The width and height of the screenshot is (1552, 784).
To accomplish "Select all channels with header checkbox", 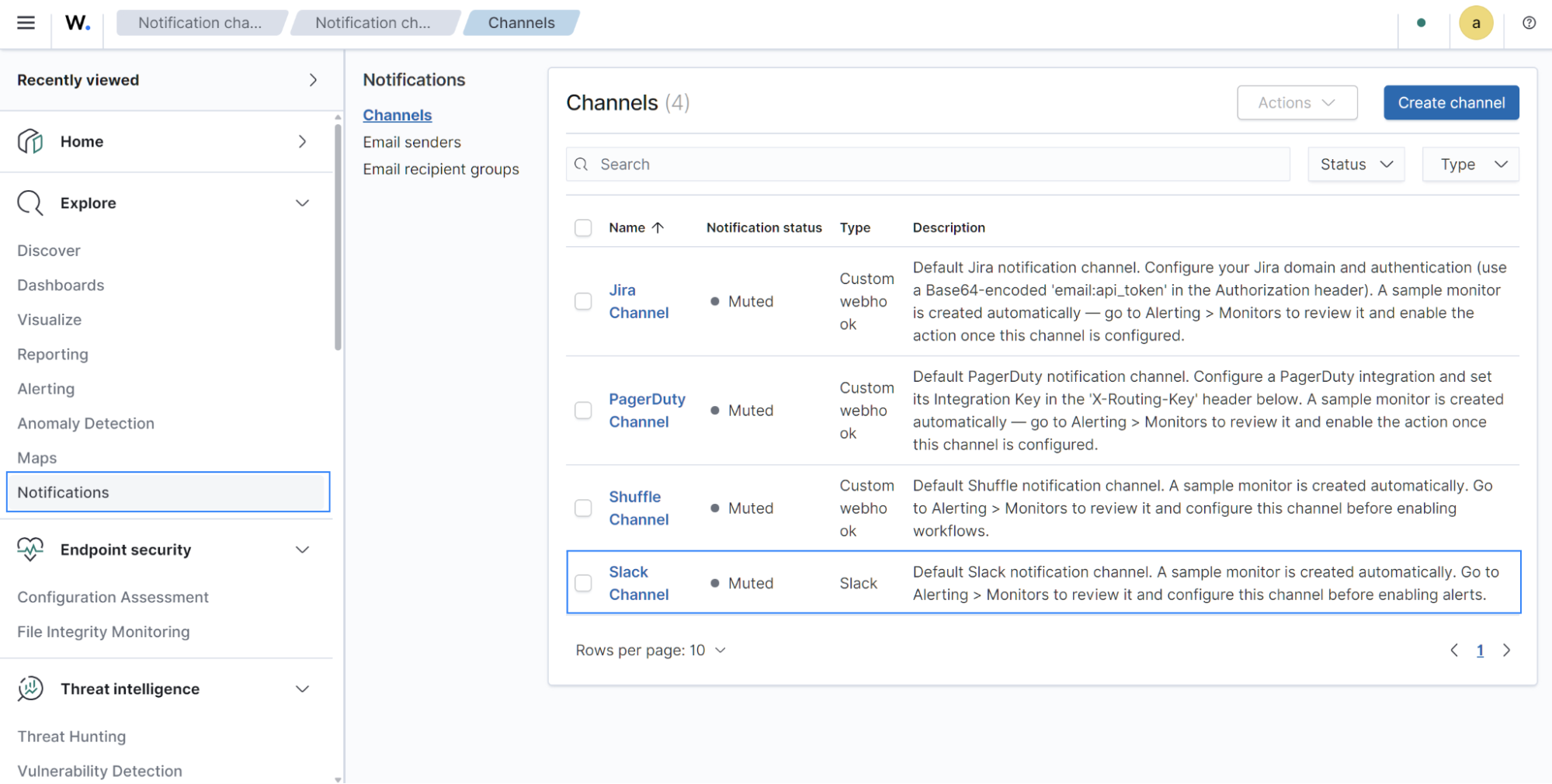I will [583, 227].
